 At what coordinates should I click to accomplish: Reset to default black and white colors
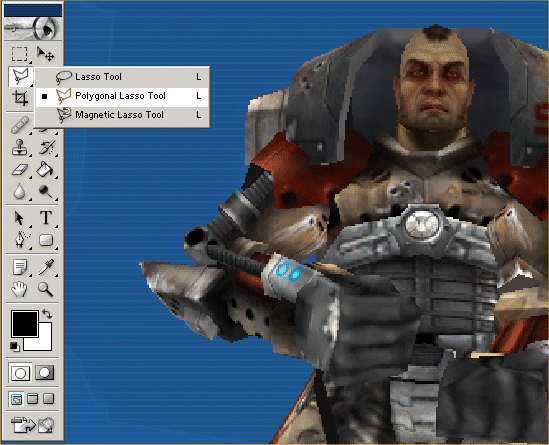pos(15,347)
